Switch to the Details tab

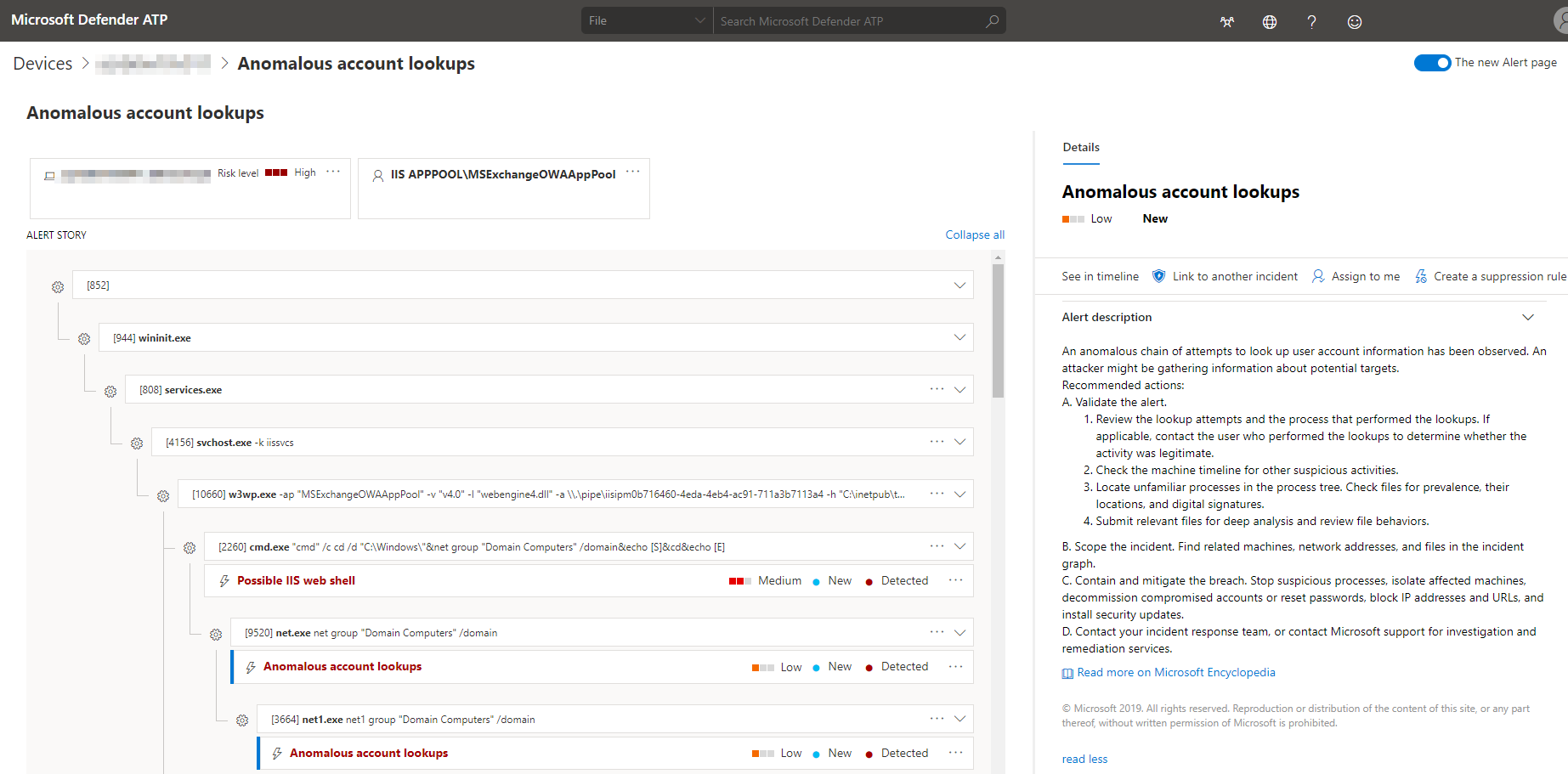pos(1080,146)
